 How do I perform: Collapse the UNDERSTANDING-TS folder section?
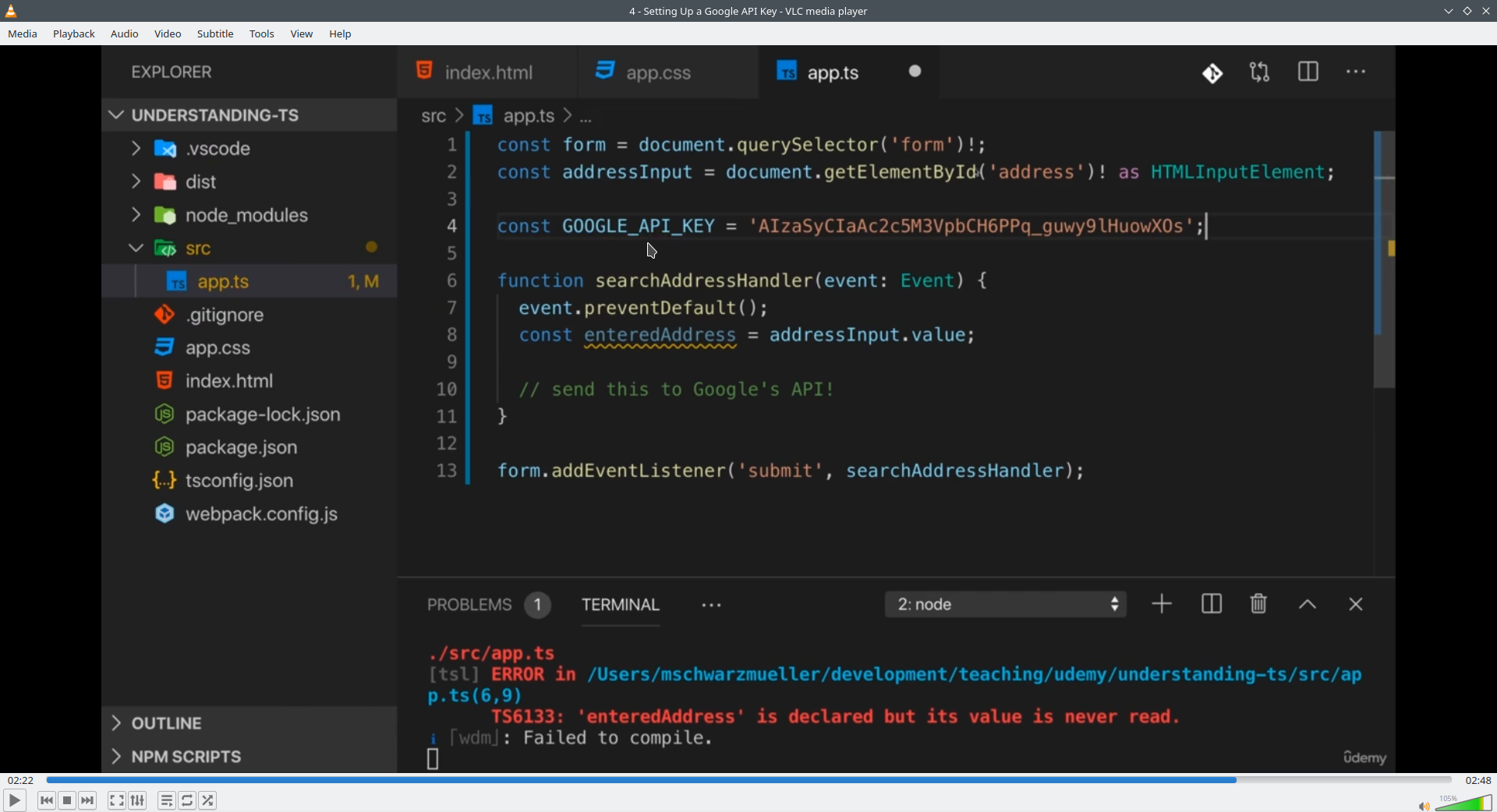pyautogui.click(x=249, y=115)
